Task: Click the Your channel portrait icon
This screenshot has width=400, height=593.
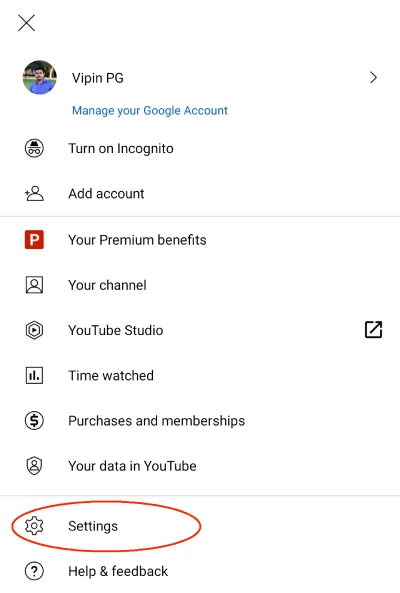Action: tap(34, 285)
